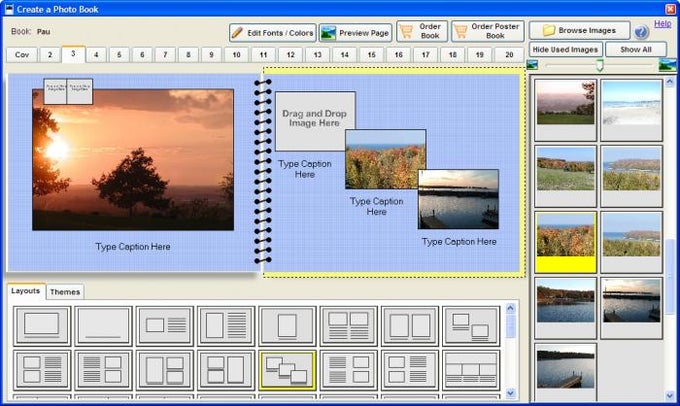Viewport: 680px width, 406px height.
Task: Choose two stacked images left text right layout
Action: pos(42,370)
